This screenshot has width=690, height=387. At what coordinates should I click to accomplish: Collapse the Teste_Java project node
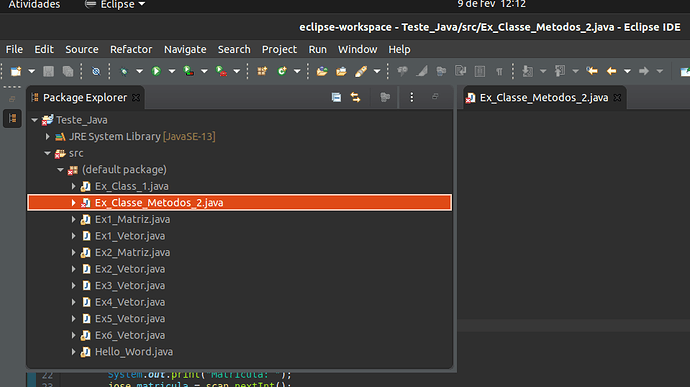[x=34, y=120]
